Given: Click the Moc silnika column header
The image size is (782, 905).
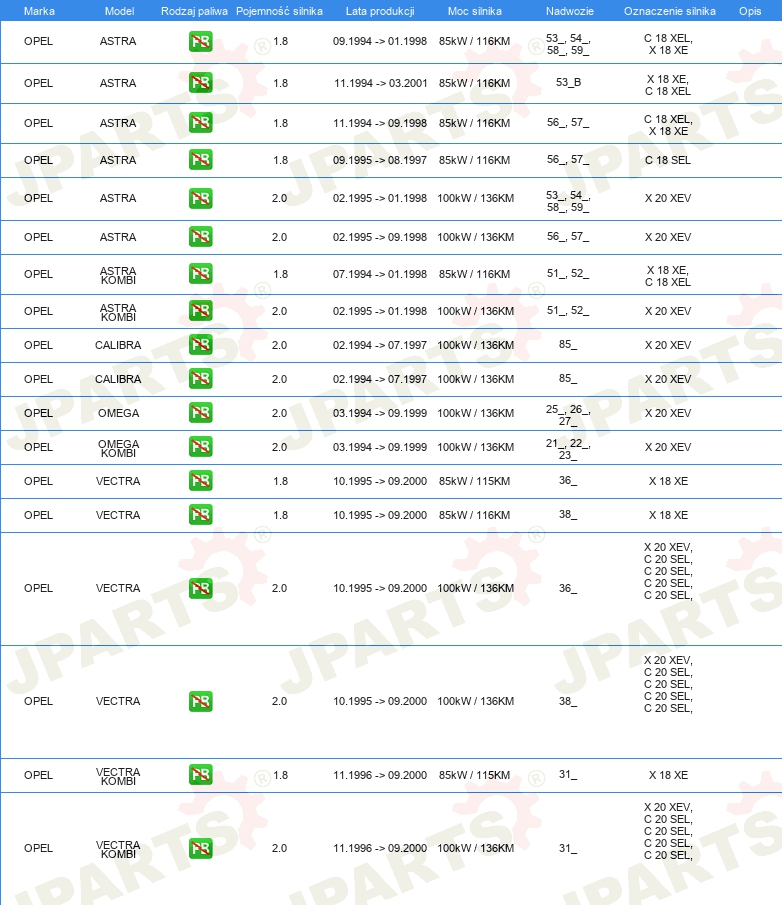Looking at the screenshot, I should click(x=474, y=11).
